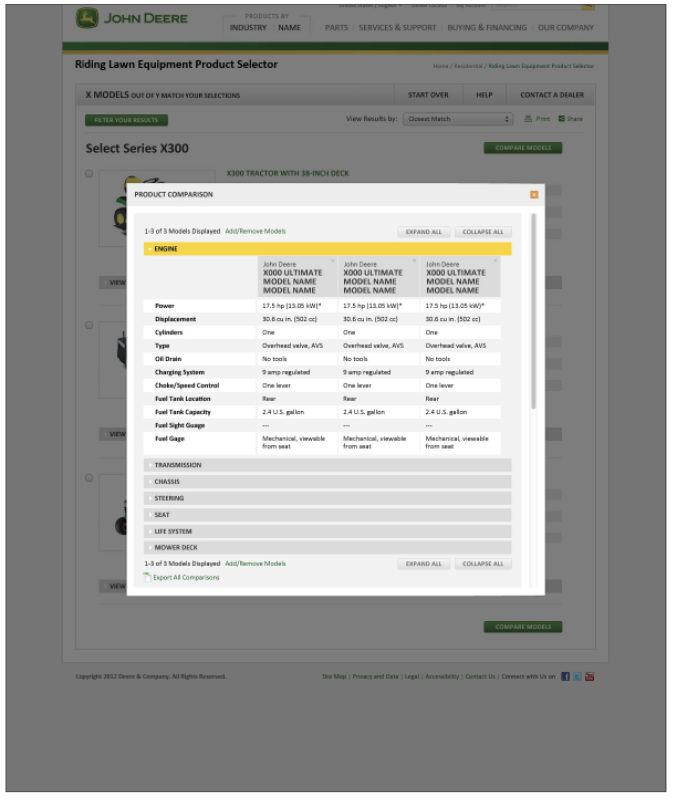The image size is (674, 800).
Task: Click the top COMPARE MODELS button
Action: click(523, 148)
